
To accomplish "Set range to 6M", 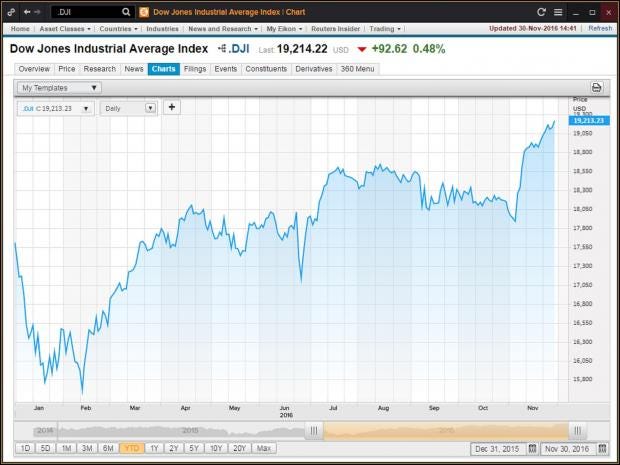I will pyautogui.click(x=108, y=448).
